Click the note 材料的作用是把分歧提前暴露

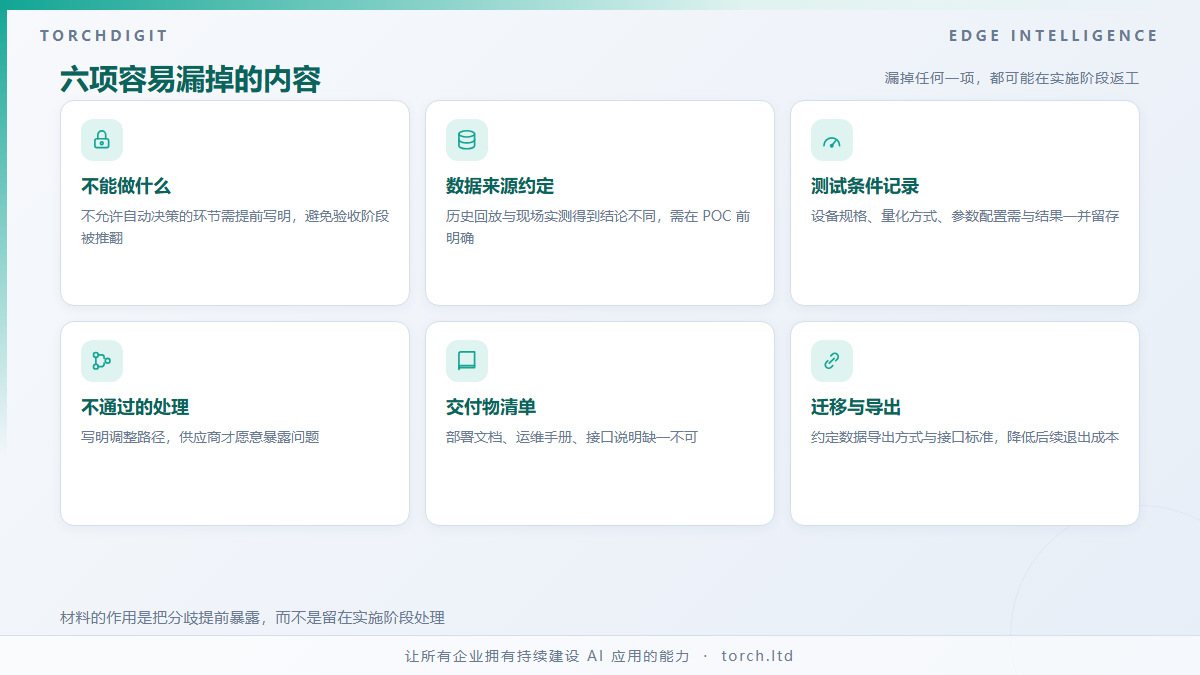pyautogui.click(x=161, y=618)
